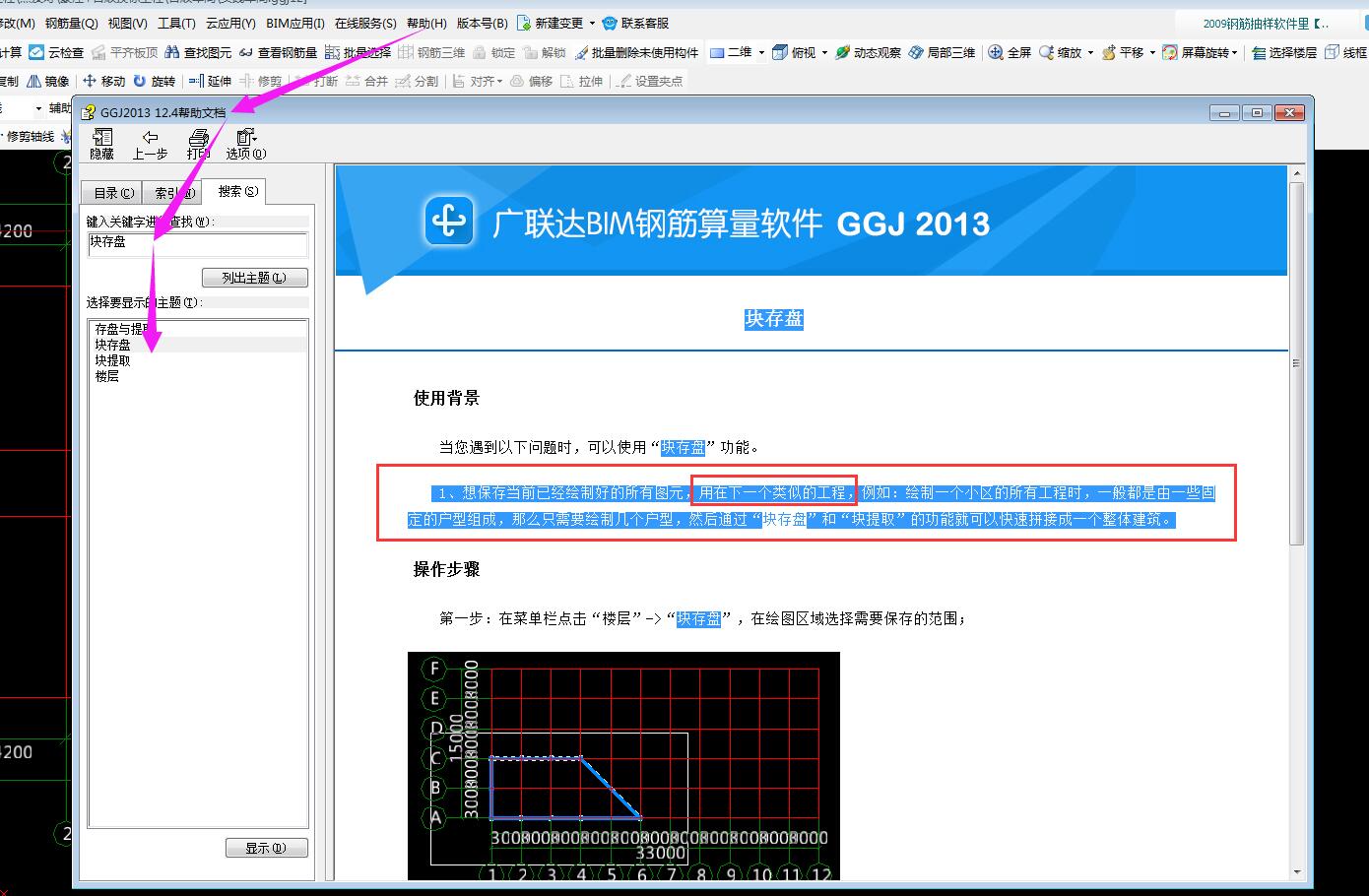Screen dimensions: 1369x896
Task: Click 新建变更 new change button
Action: 550,23
